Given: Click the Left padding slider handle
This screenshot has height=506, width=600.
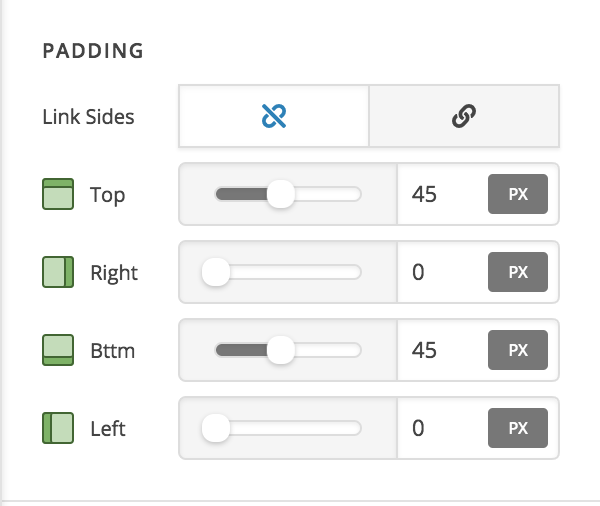Looking at the screenshot, I should coord(216,429).
